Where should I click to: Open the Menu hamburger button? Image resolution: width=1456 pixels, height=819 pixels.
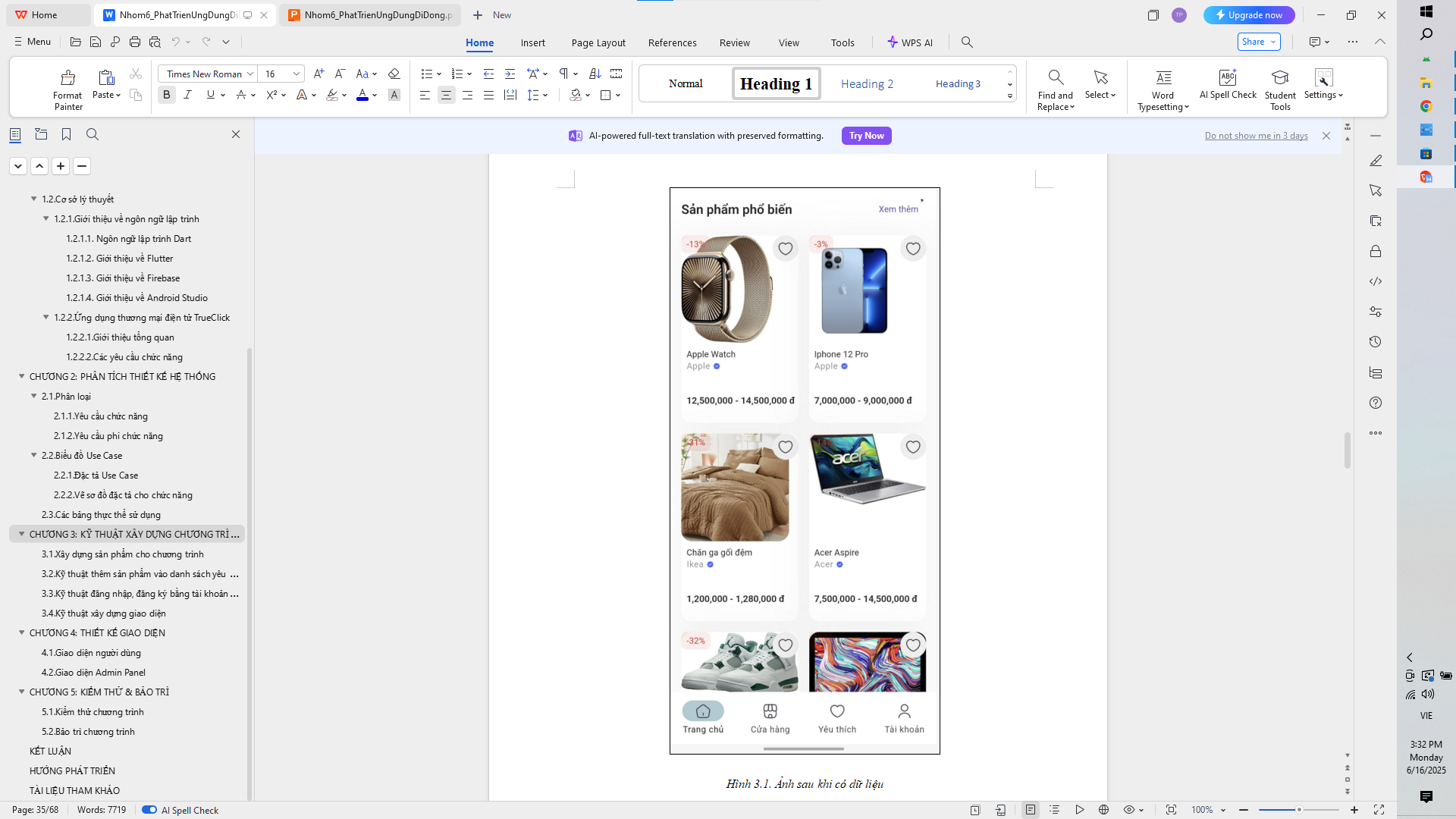[x=33, y=42]
